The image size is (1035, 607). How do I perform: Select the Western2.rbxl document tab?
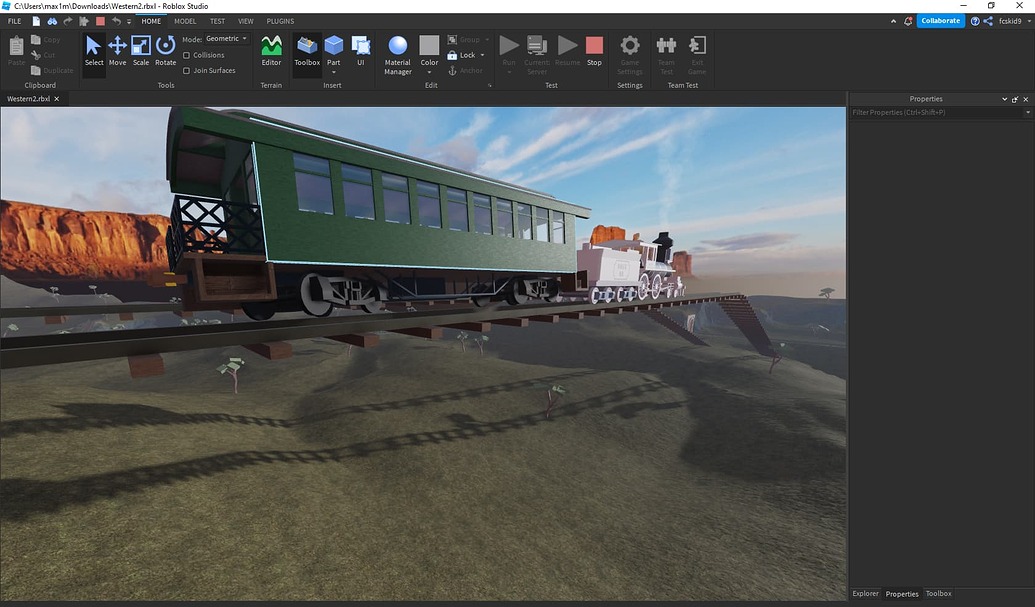(x=28, y=99)
